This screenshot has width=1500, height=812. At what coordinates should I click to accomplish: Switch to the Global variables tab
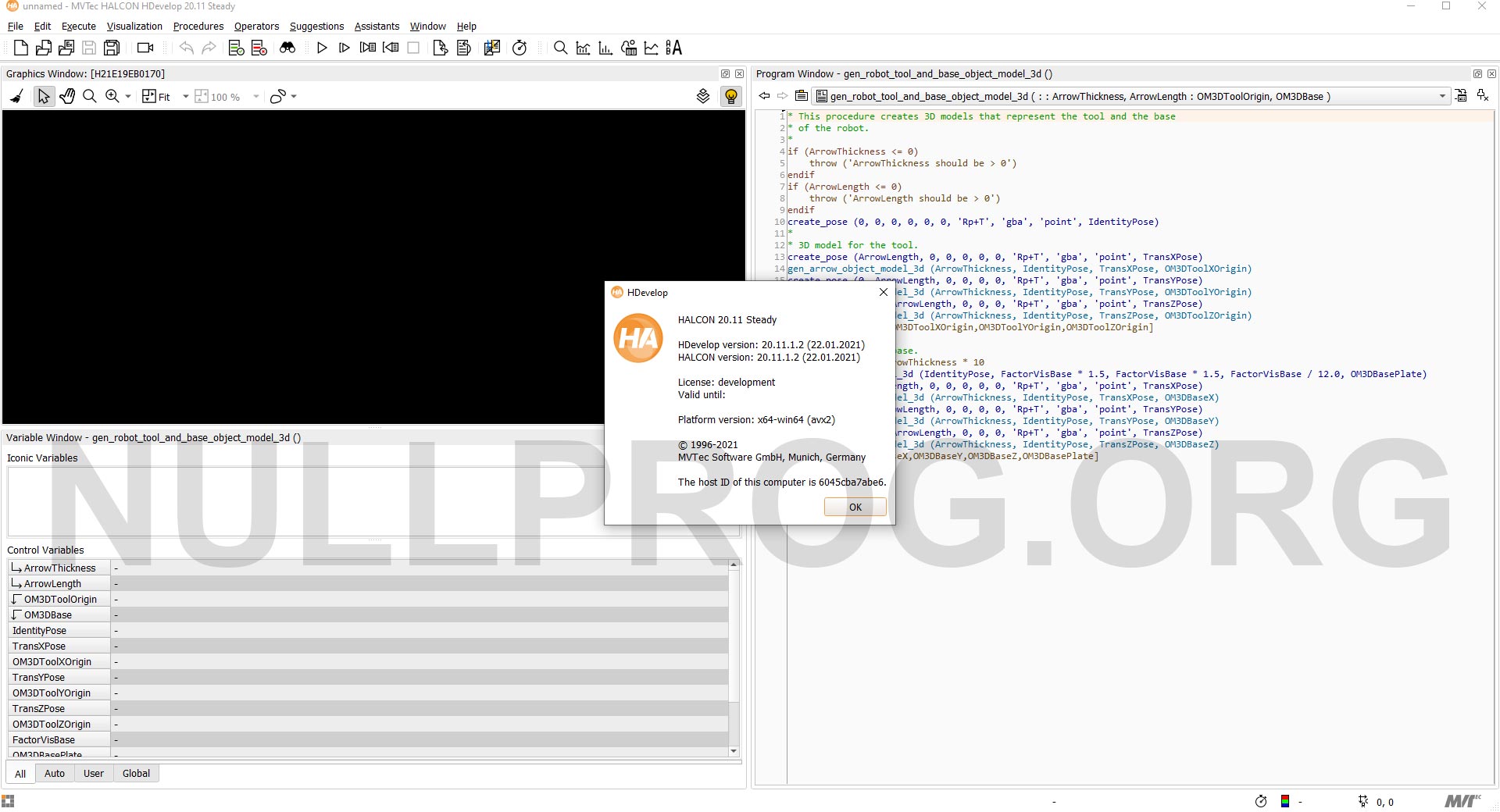pos(136,774)
